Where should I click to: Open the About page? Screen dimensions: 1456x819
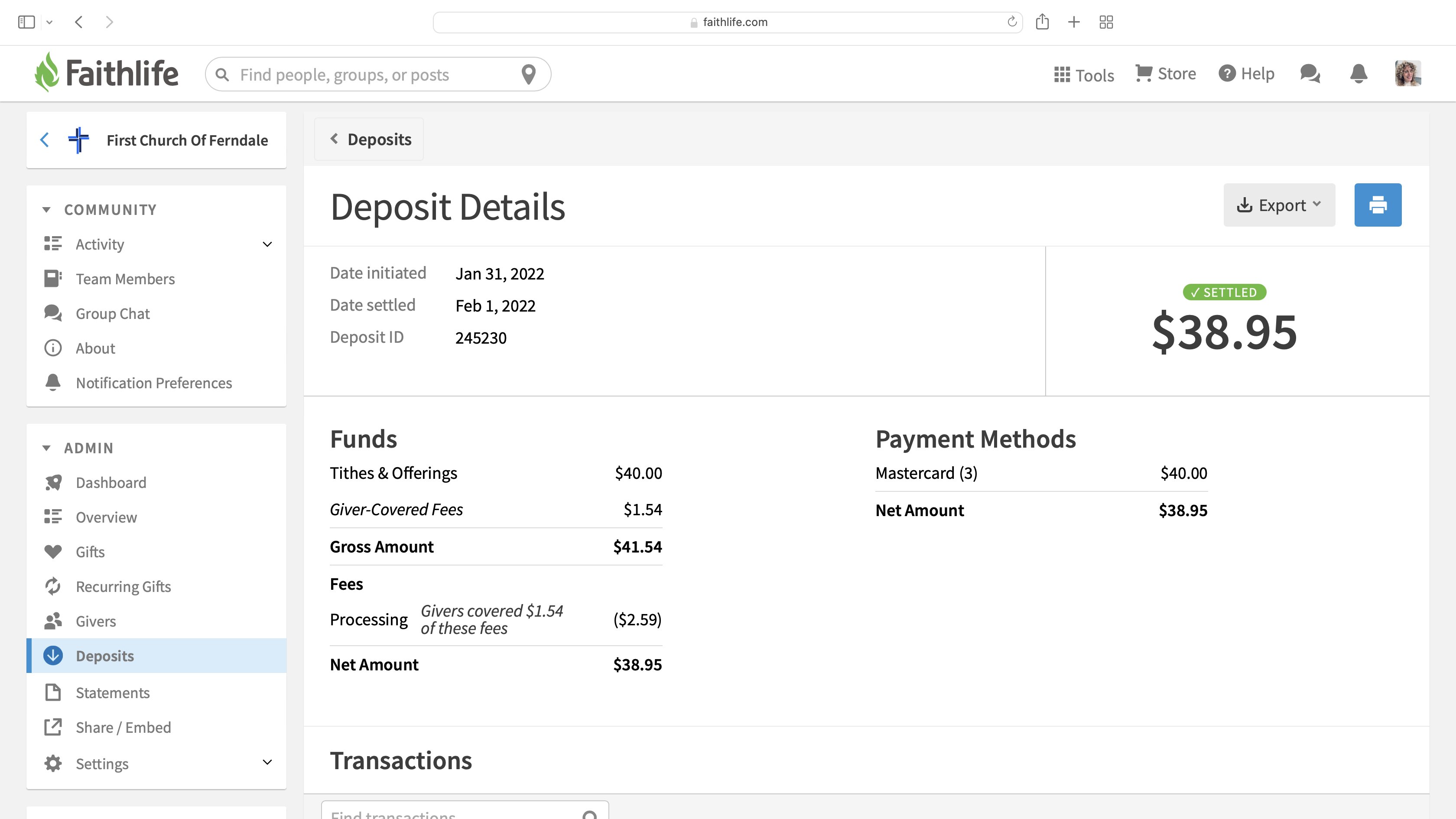[x=95, y=348]
